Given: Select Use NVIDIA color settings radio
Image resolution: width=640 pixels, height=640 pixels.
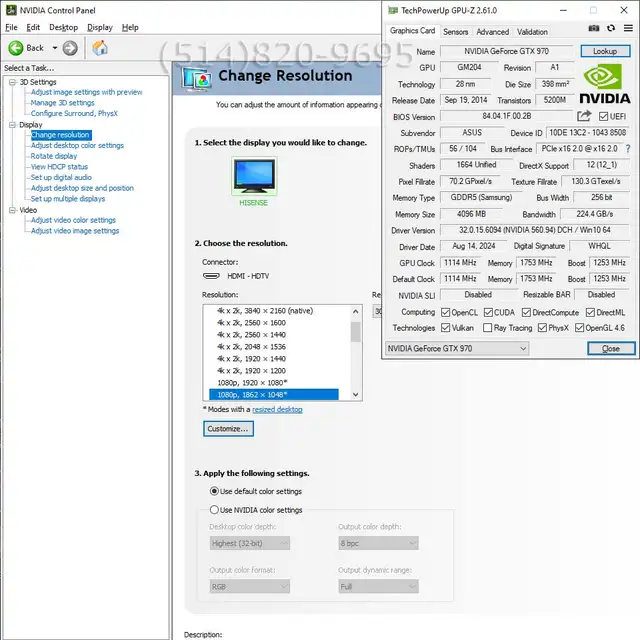Looking at the screenshot, I should point(214,509).
